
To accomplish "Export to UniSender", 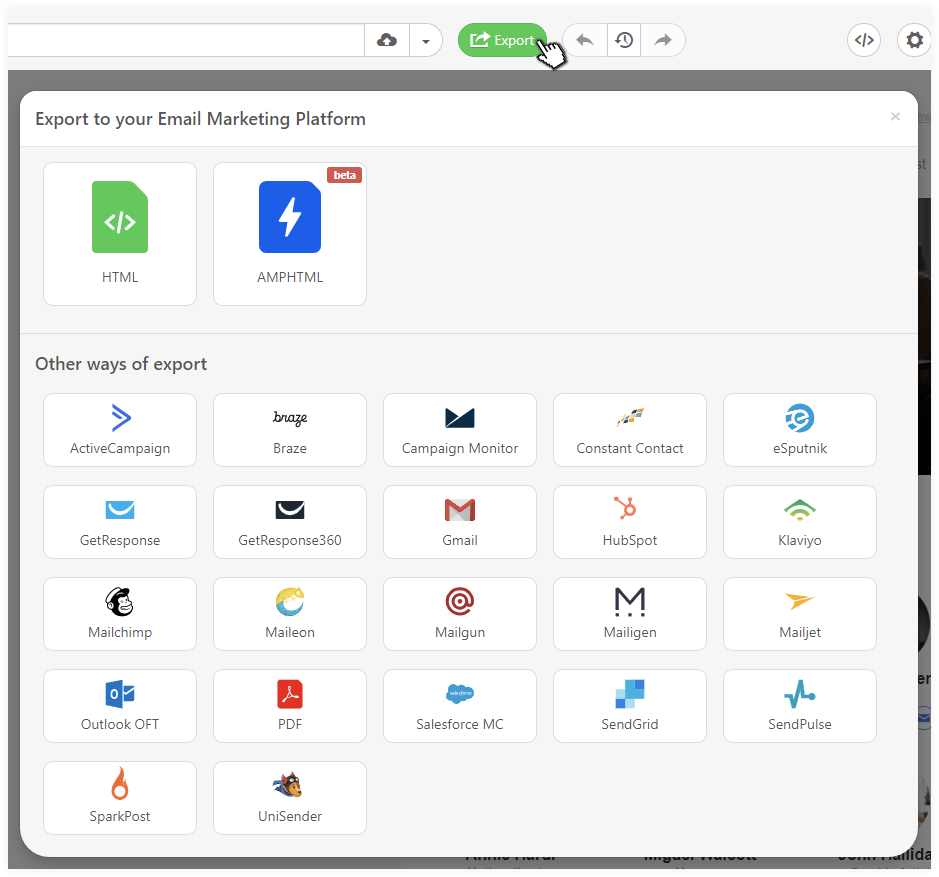I will (290, 798).
